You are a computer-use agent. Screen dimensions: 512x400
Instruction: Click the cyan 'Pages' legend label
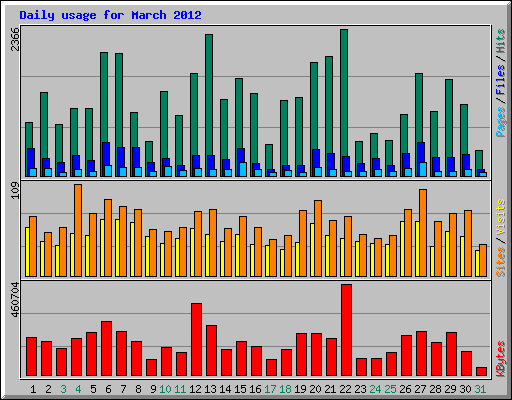click(501, 122)
